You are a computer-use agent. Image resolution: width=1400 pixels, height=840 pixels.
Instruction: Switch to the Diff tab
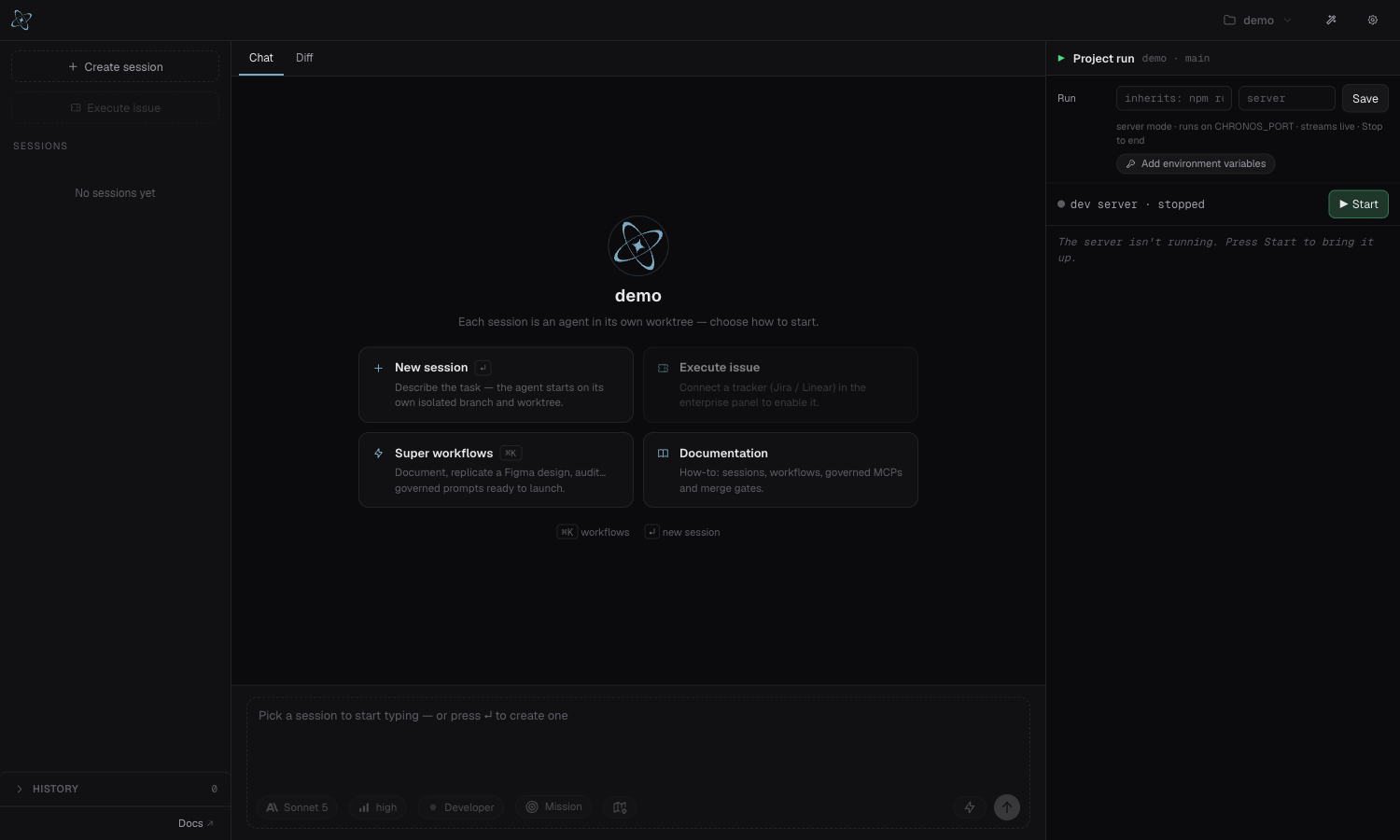(304, 58)
